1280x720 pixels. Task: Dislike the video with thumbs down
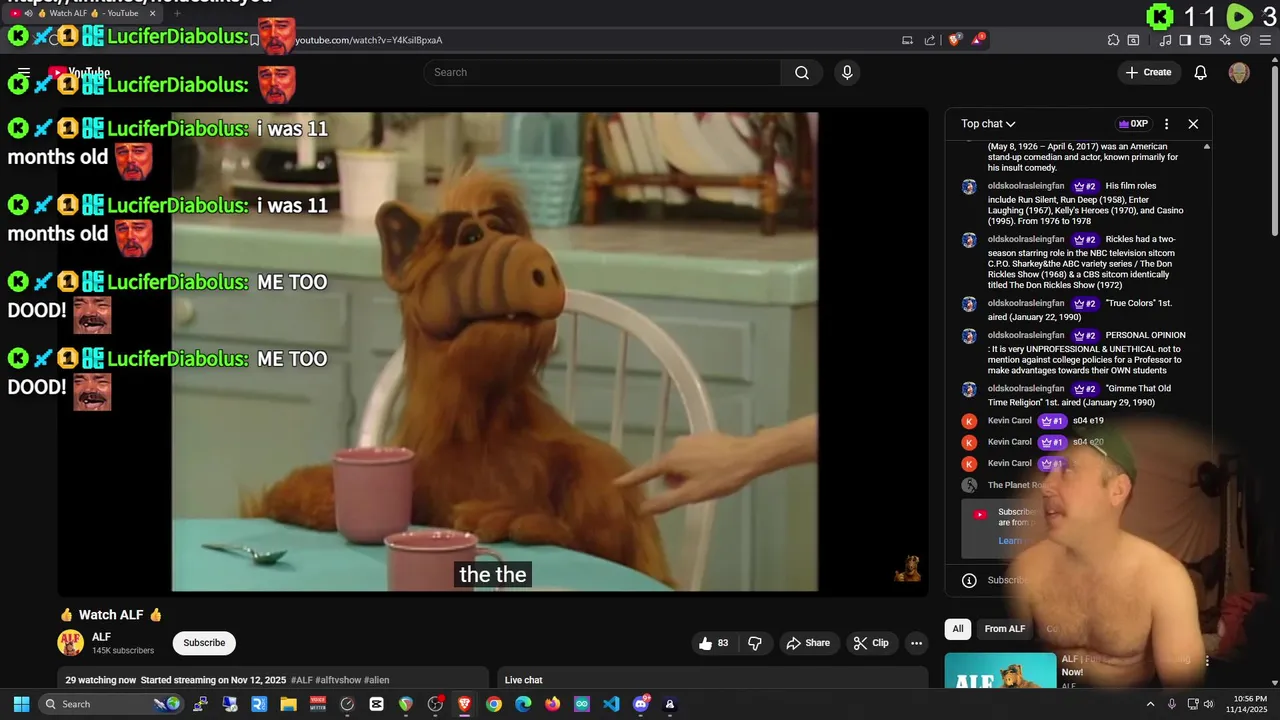click(755, 643)
